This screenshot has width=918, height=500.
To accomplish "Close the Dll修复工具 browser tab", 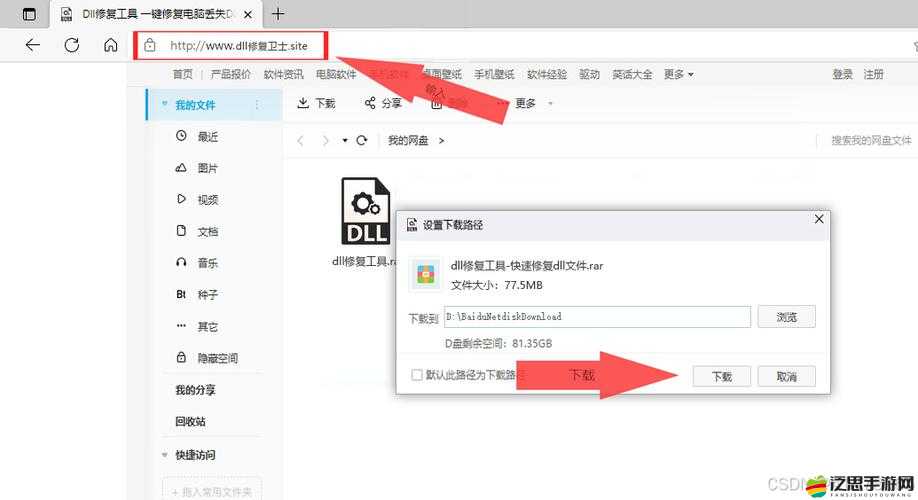I will tap(248, 15).
